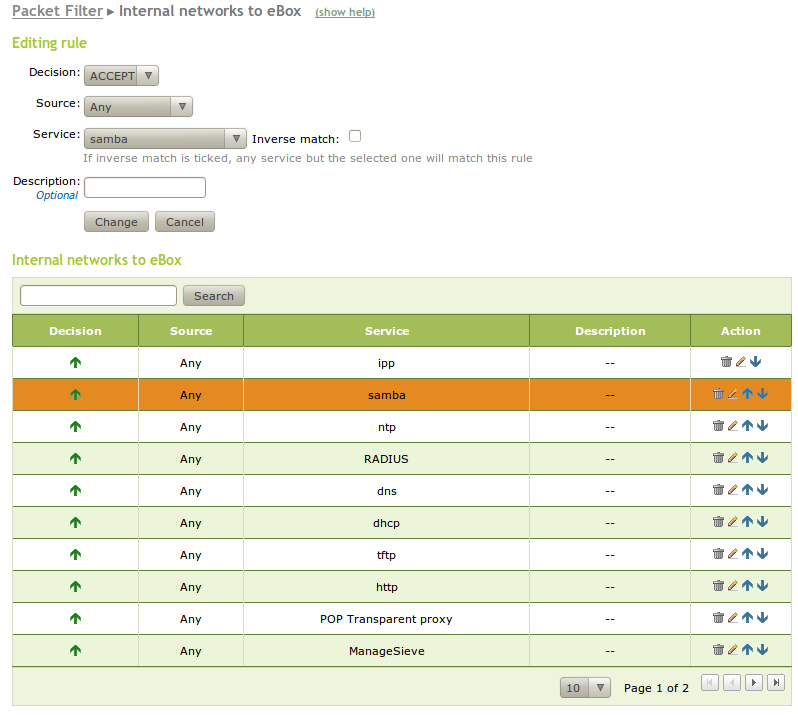Click the Description text field
This screenshot has width=798, height=715.
tap(145, 187)
